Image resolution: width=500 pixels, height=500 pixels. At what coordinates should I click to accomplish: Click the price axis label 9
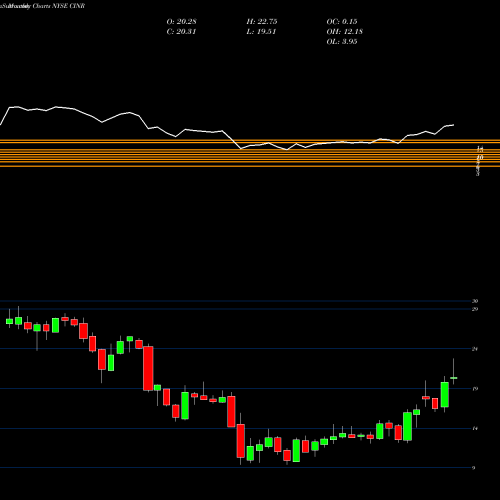click(x=474, y=468)
